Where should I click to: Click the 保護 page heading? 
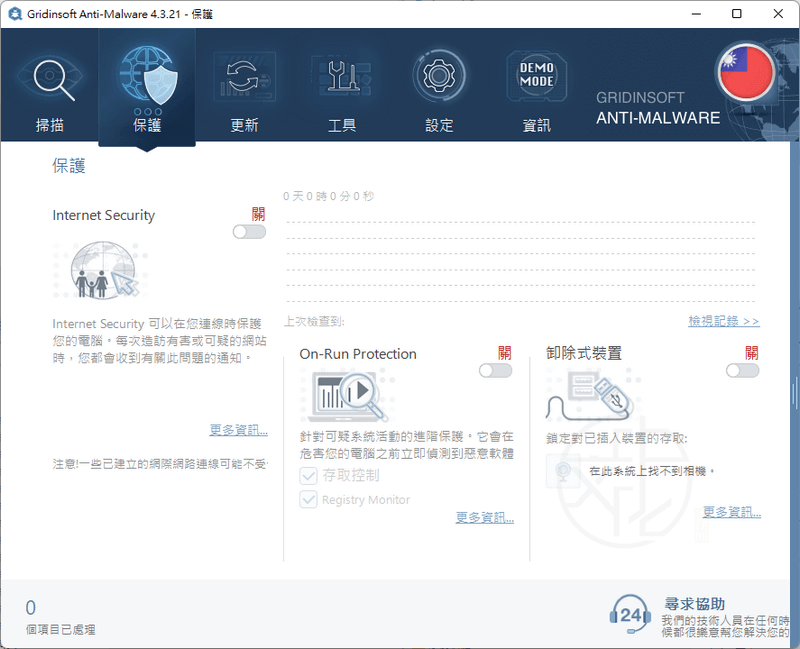pyautogui.click(x=68, y=166)
